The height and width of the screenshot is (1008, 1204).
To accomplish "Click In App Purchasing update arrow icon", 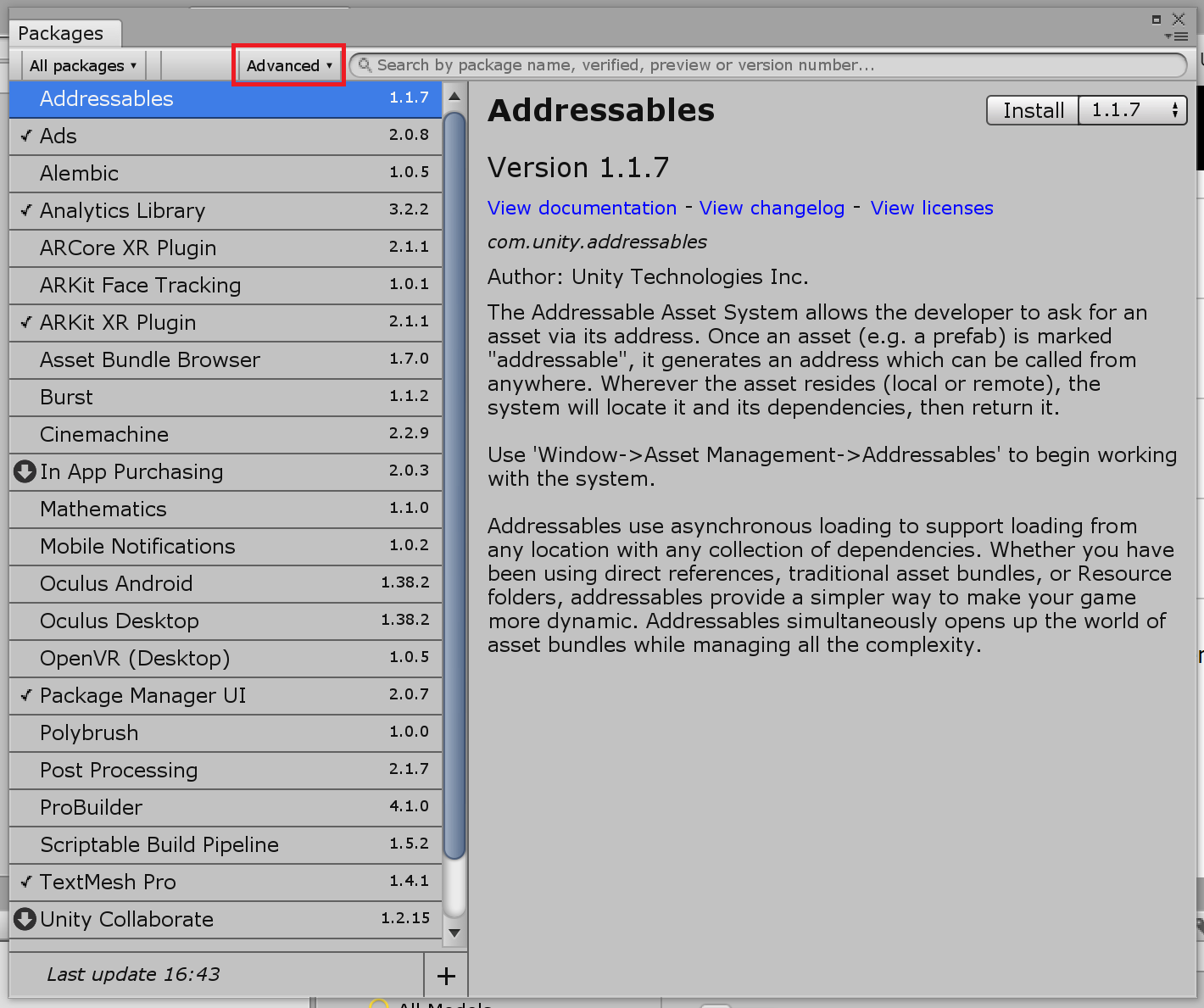I will pos(25,471).
